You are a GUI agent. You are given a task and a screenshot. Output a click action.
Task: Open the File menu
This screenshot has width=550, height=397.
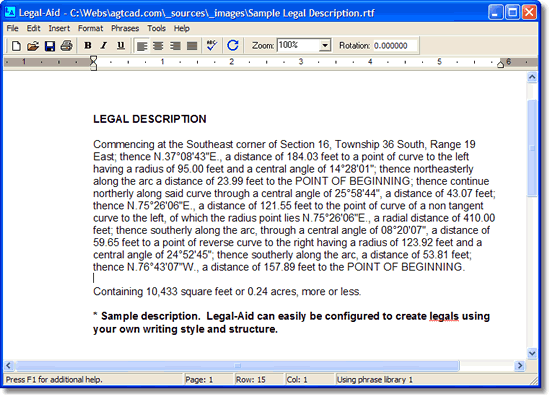(12, 28)
